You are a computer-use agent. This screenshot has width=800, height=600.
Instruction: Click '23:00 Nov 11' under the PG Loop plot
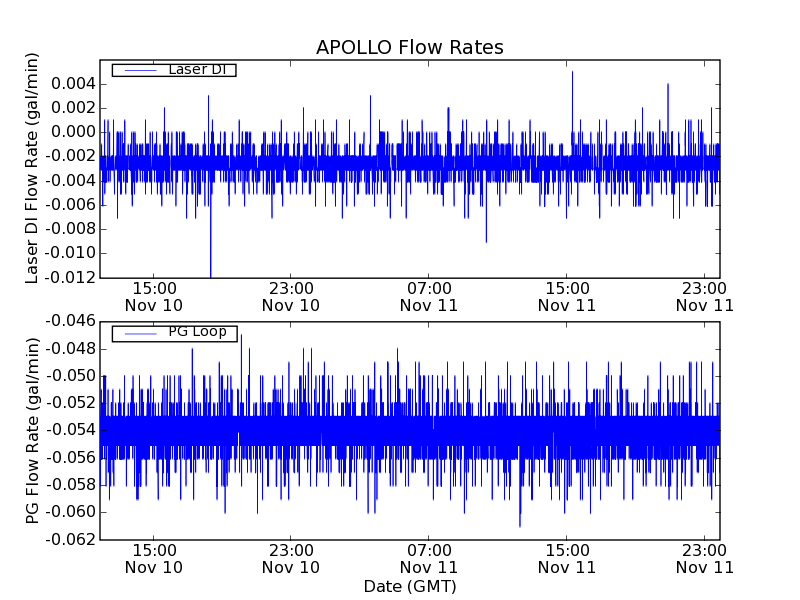705,559
